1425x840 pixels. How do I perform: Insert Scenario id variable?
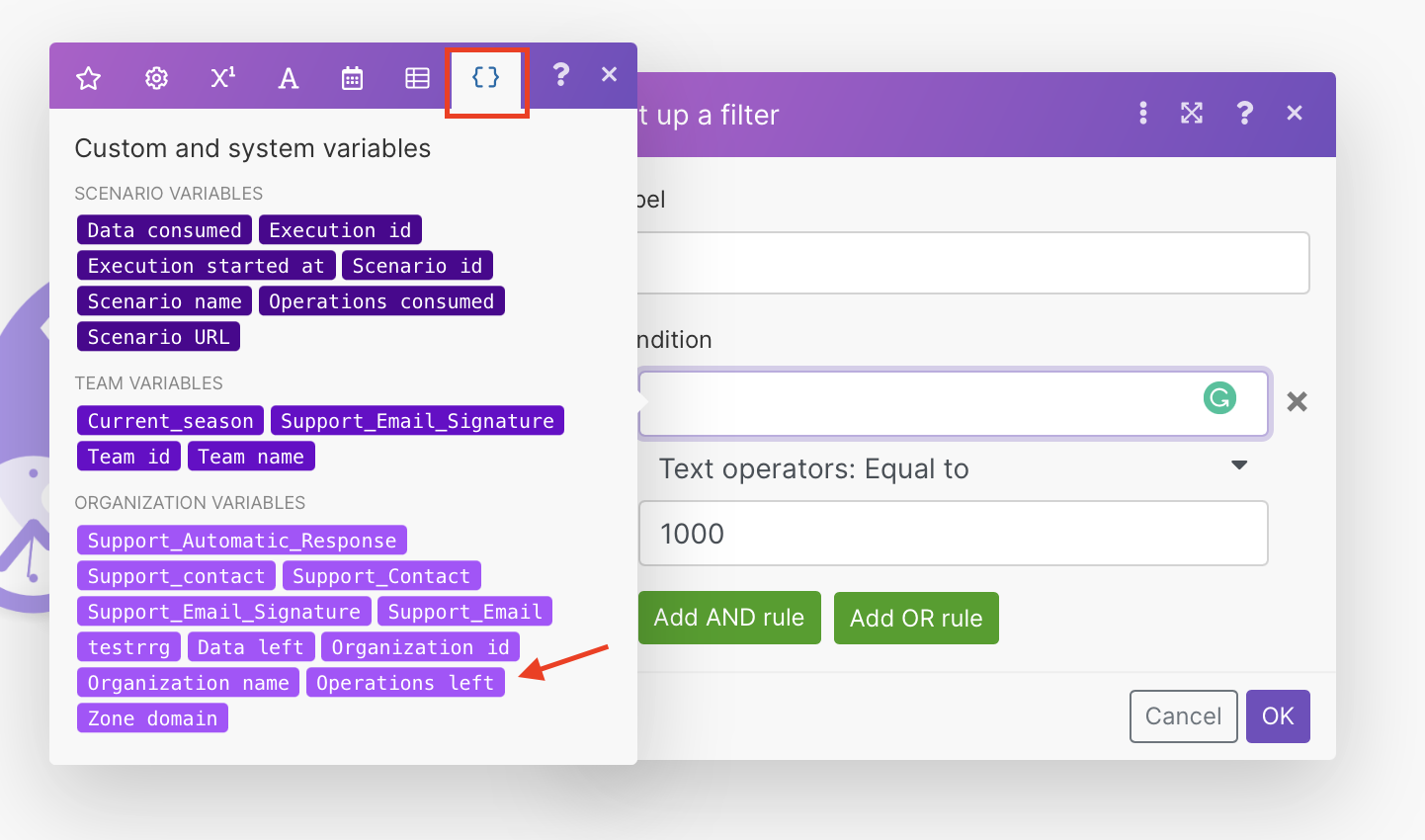pos(417,266)
